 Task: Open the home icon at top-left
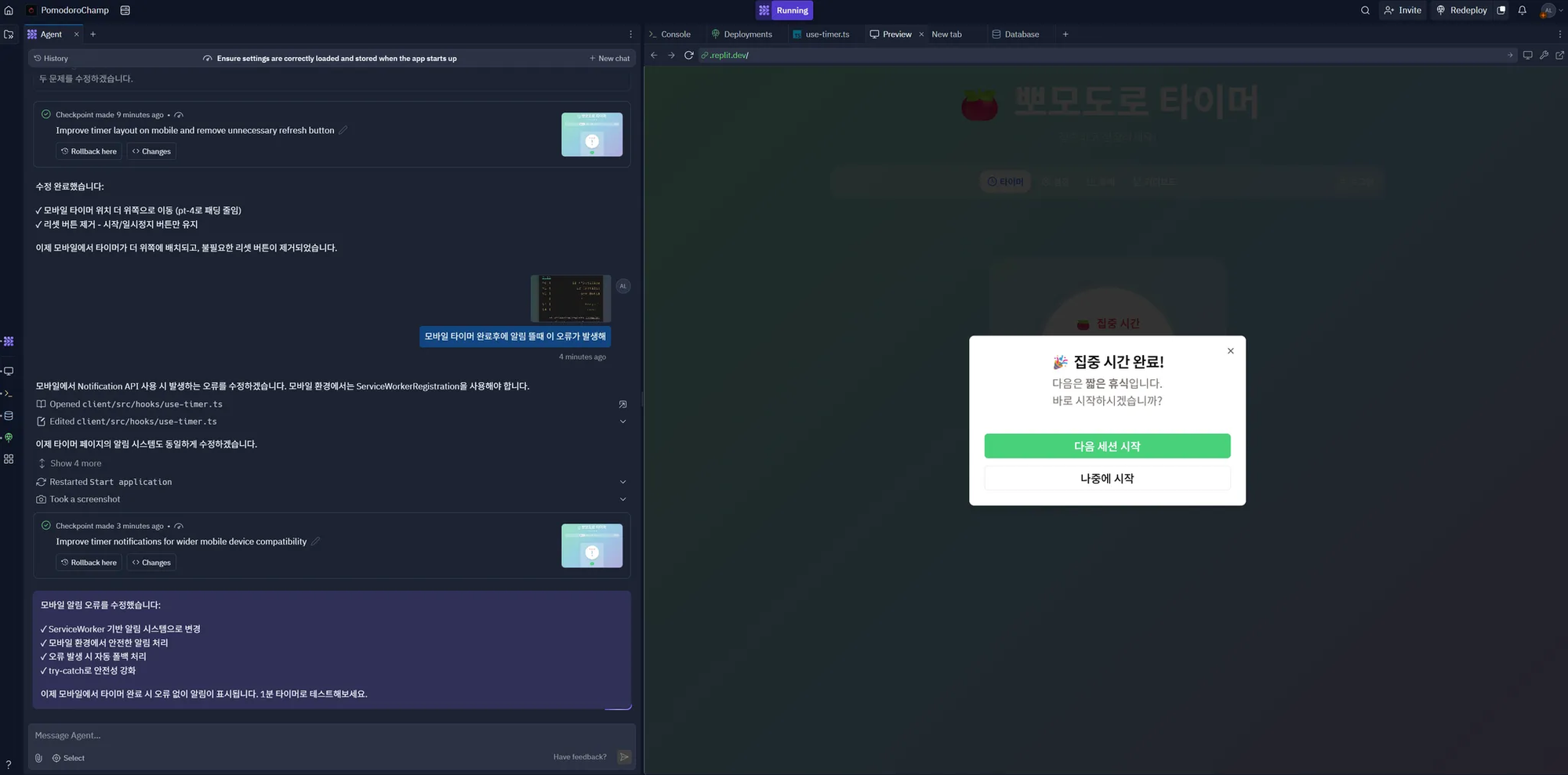(9, 10)
